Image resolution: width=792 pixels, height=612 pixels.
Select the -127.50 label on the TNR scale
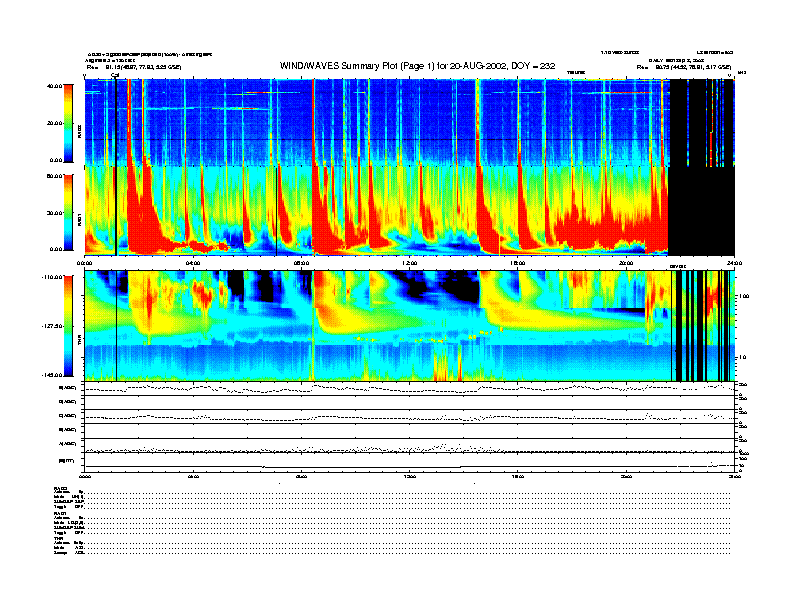(x=52, y=326)
